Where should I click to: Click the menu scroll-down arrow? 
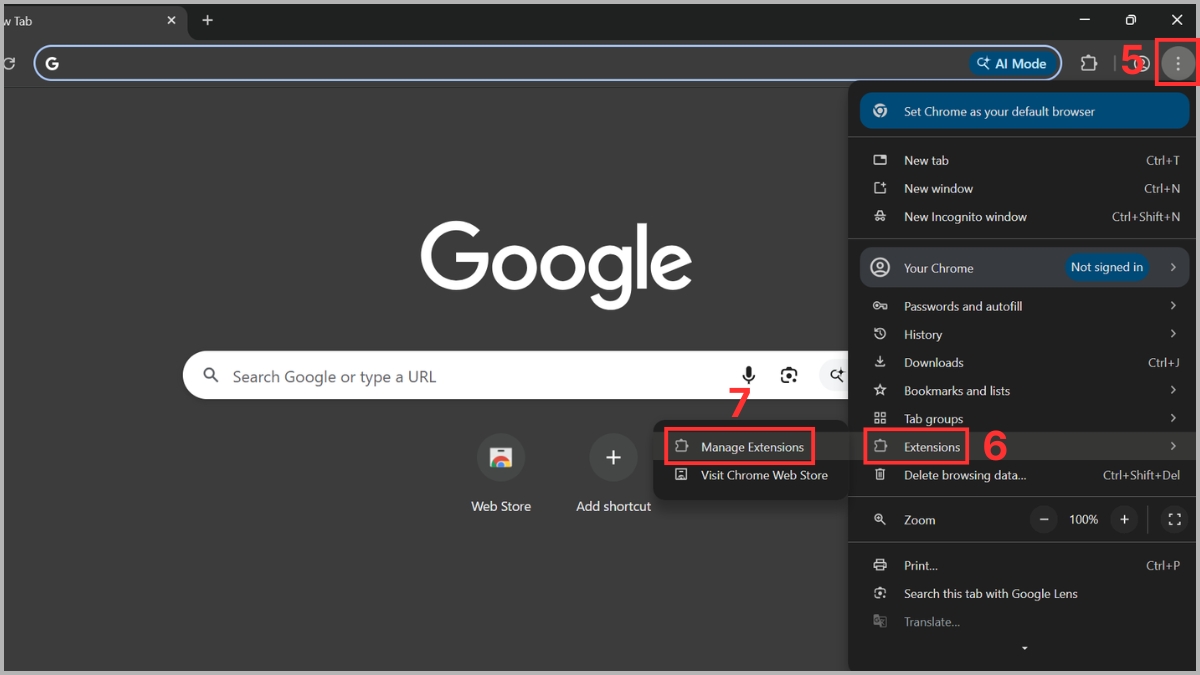[1024, 649]
